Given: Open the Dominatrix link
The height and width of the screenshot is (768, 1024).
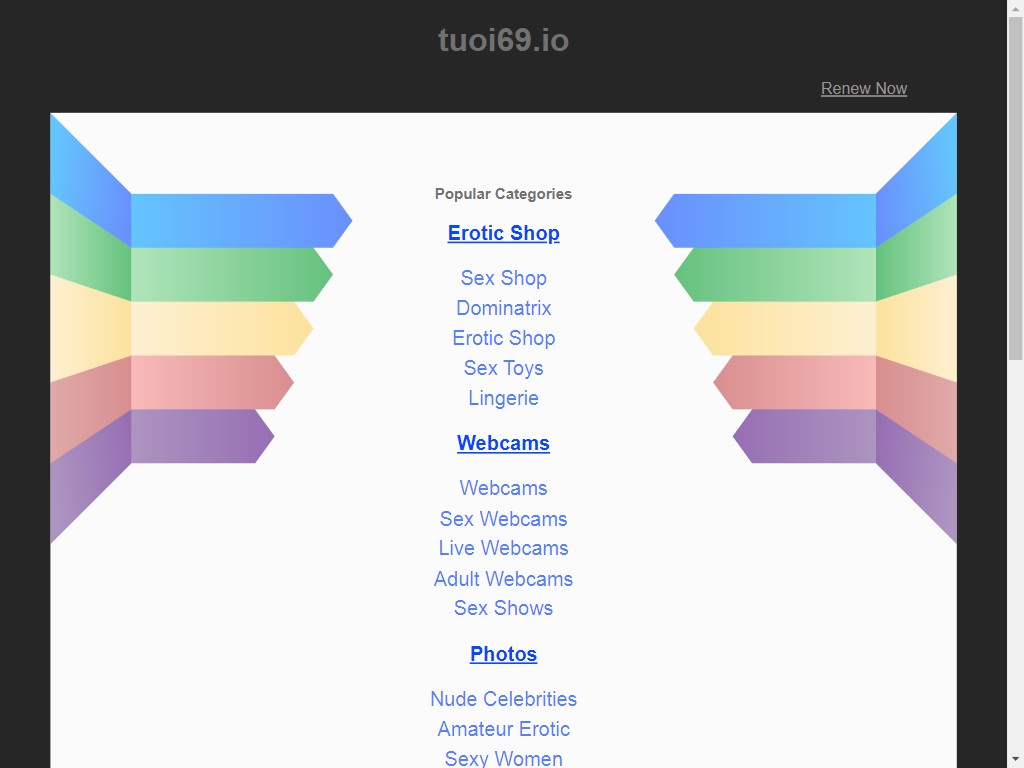Looking at the screenshot, I should 503,308.
